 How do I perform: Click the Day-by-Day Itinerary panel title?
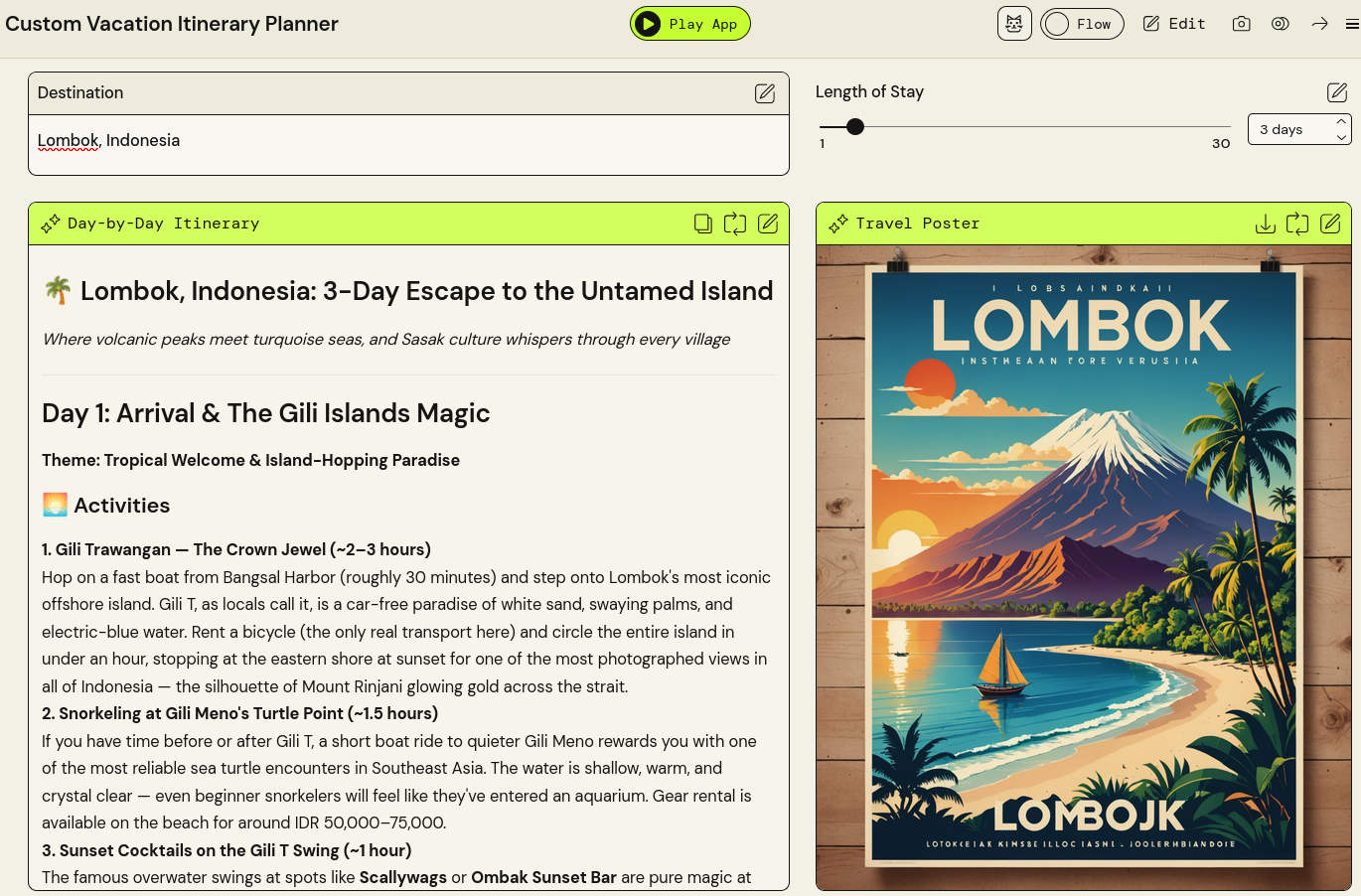click(x=163, y=224)
